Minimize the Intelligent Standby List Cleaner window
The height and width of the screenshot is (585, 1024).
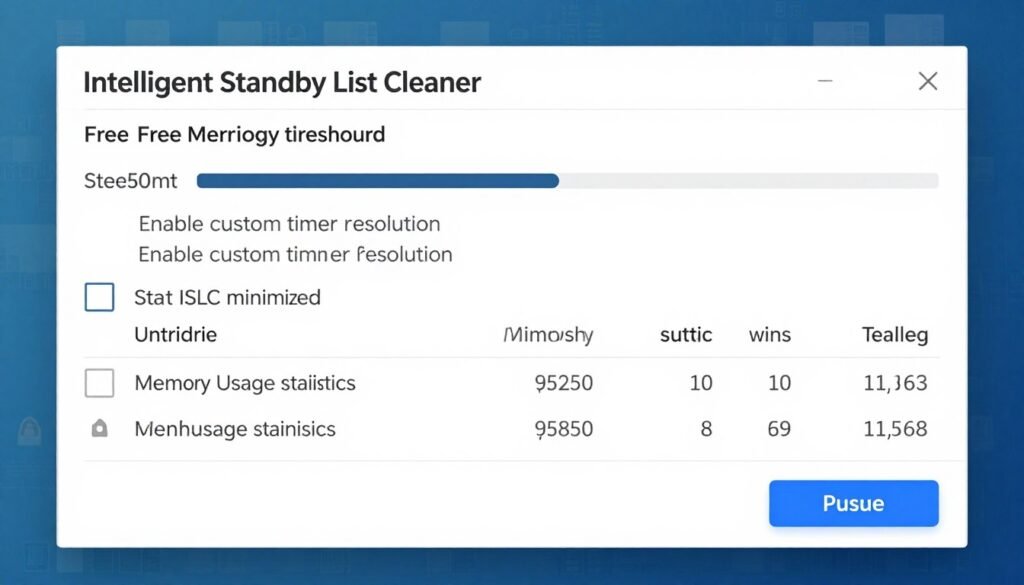825,82
